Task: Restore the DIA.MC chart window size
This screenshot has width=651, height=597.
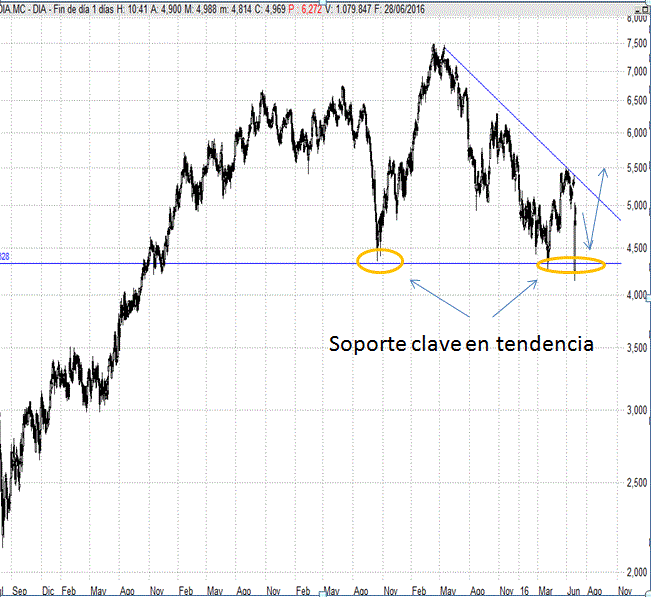Action: click(645, 10)
